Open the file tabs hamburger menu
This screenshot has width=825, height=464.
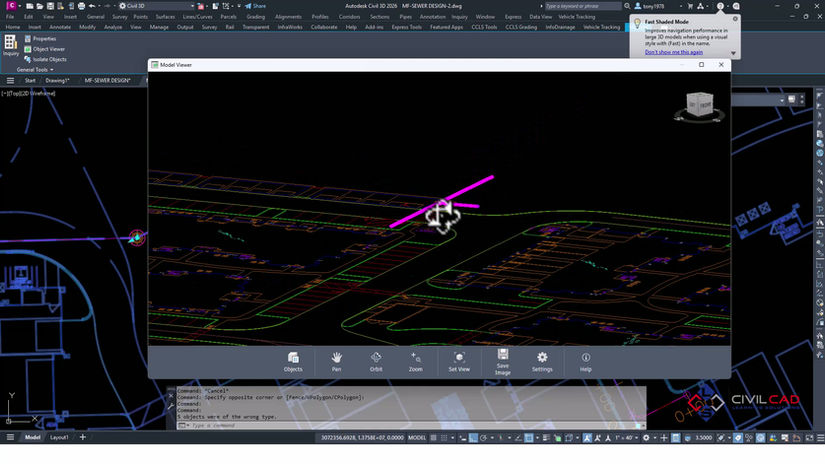pos(10,80)
